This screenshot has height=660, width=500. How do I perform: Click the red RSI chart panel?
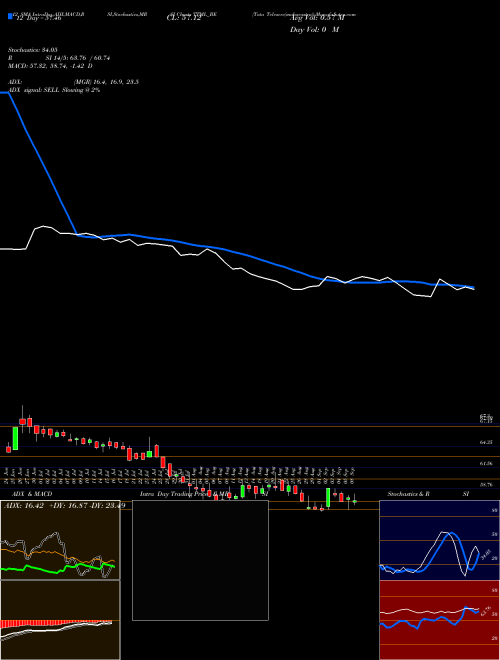point(439,620)
